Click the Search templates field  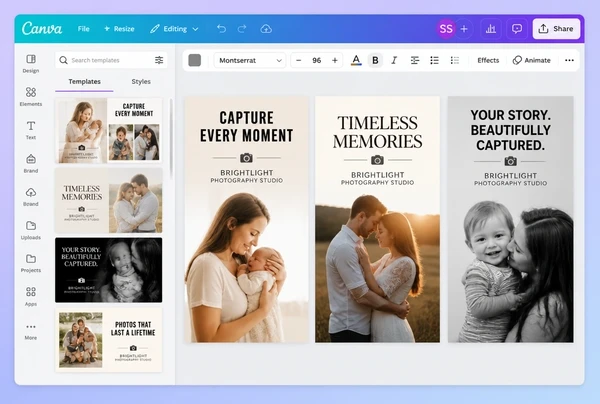[111, 60]
